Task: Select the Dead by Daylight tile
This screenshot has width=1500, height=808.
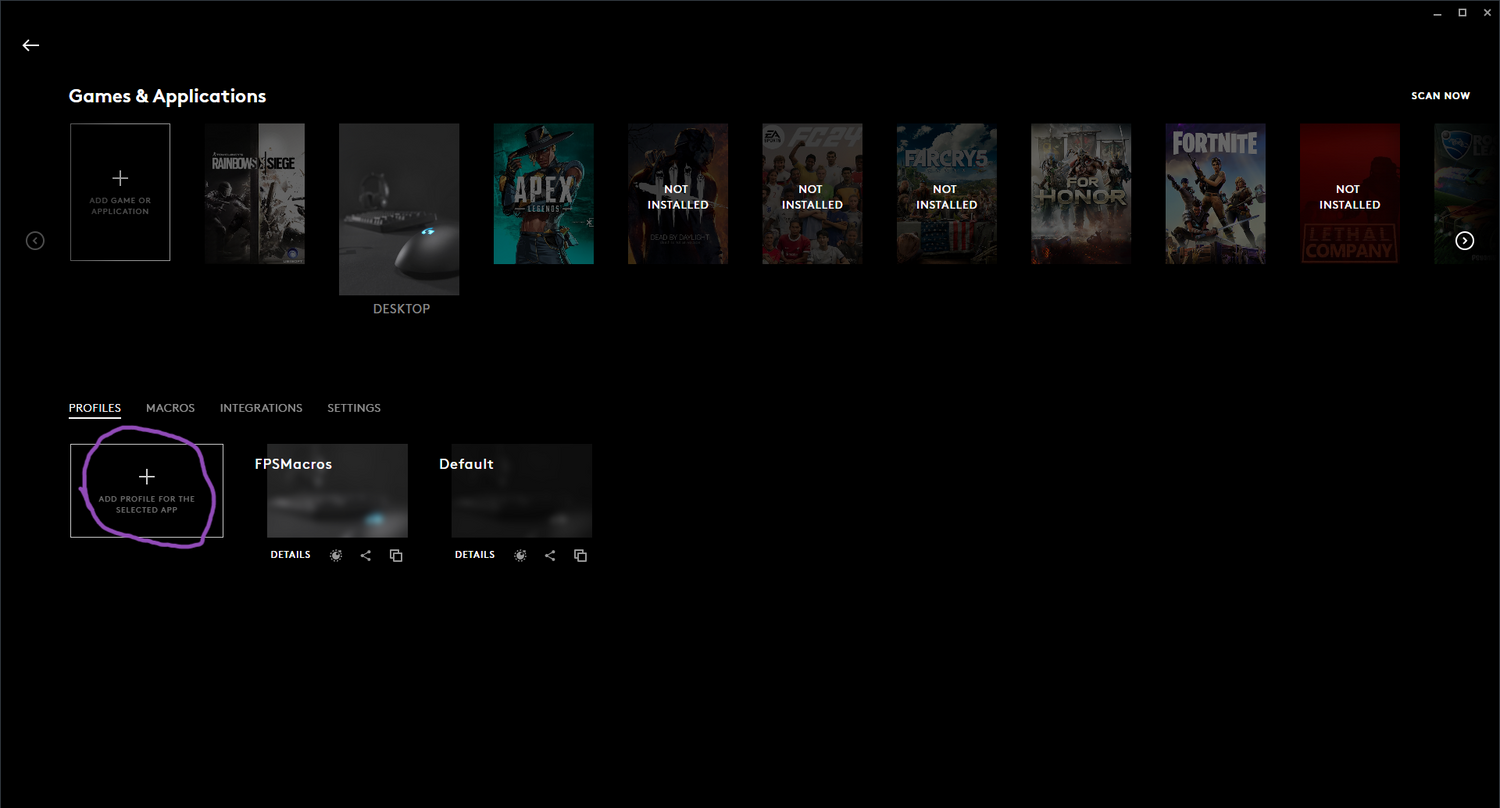Action: (678, 193)
